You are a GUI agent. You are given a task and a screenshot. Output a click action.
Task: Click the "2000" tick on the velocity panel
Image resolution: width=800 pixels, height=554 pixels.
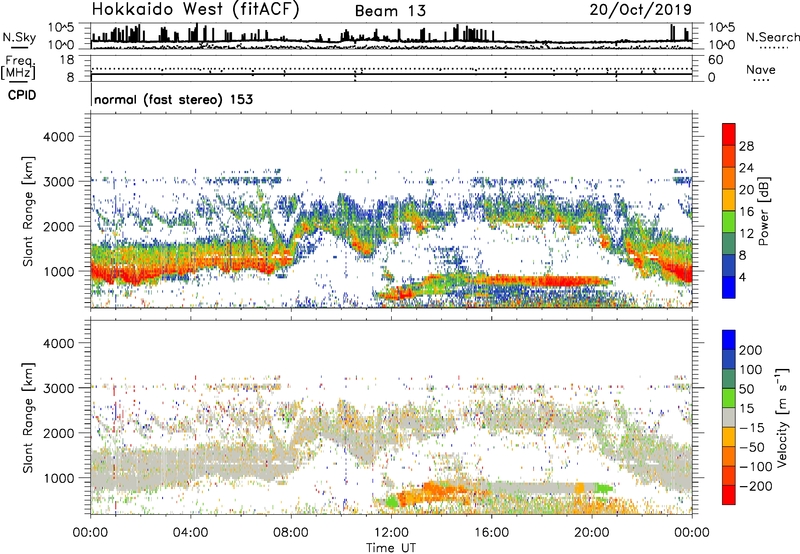[59, 433]
